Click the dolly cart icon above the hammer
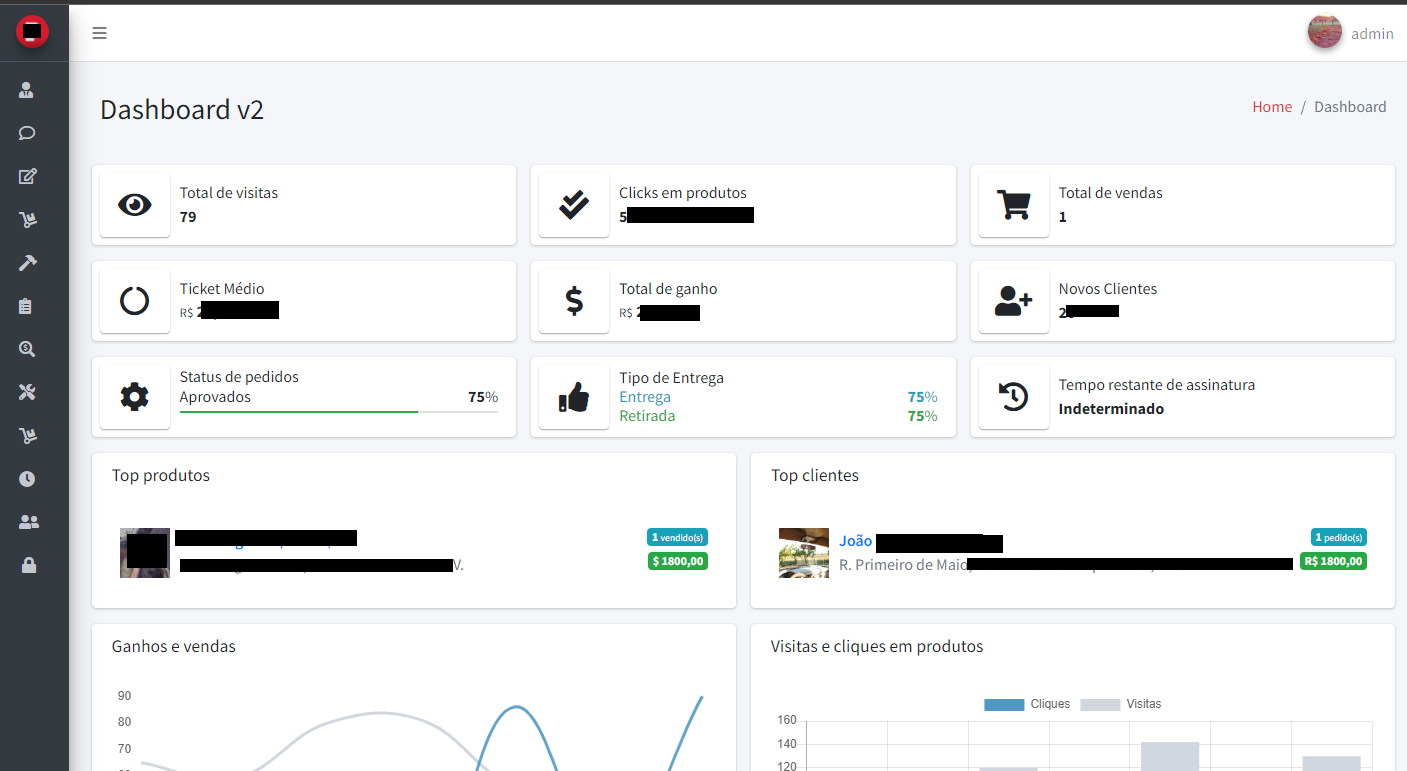Image resolution: width=1407 pixels, height=771 pixels. coord(27,220)
